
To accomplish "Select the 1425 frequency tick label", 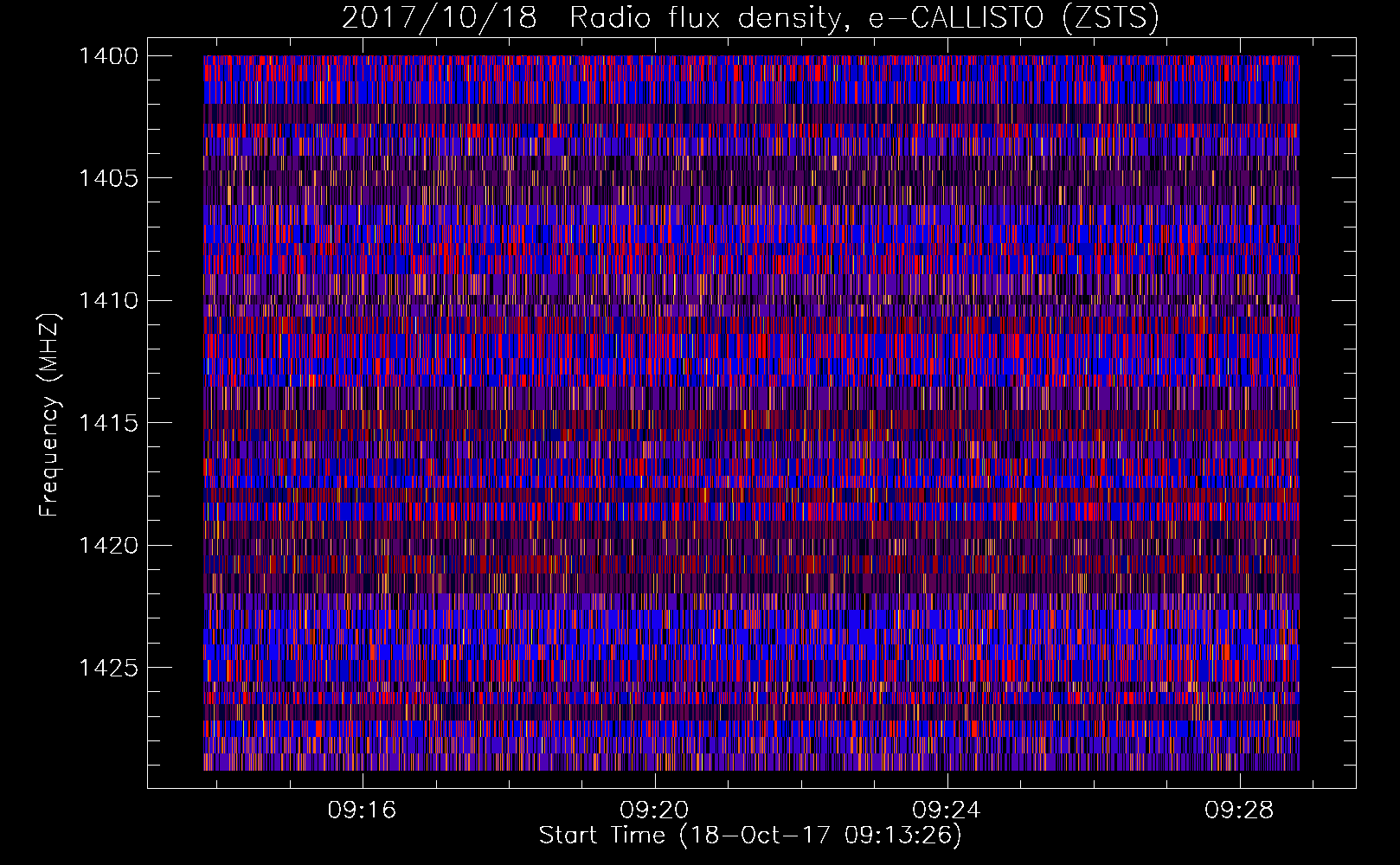I will [108, 668].
